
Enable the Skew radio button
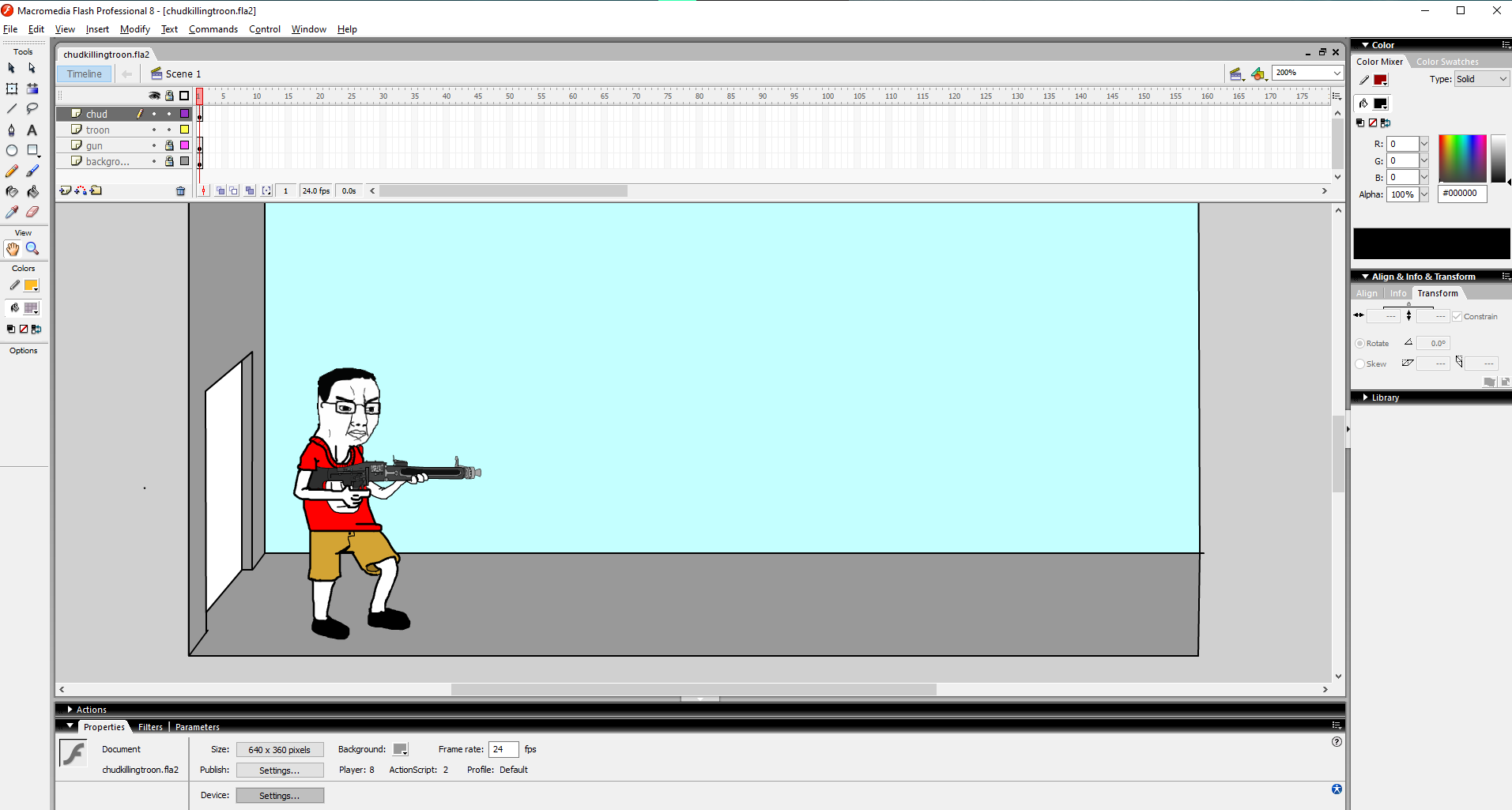point(1360,364)
